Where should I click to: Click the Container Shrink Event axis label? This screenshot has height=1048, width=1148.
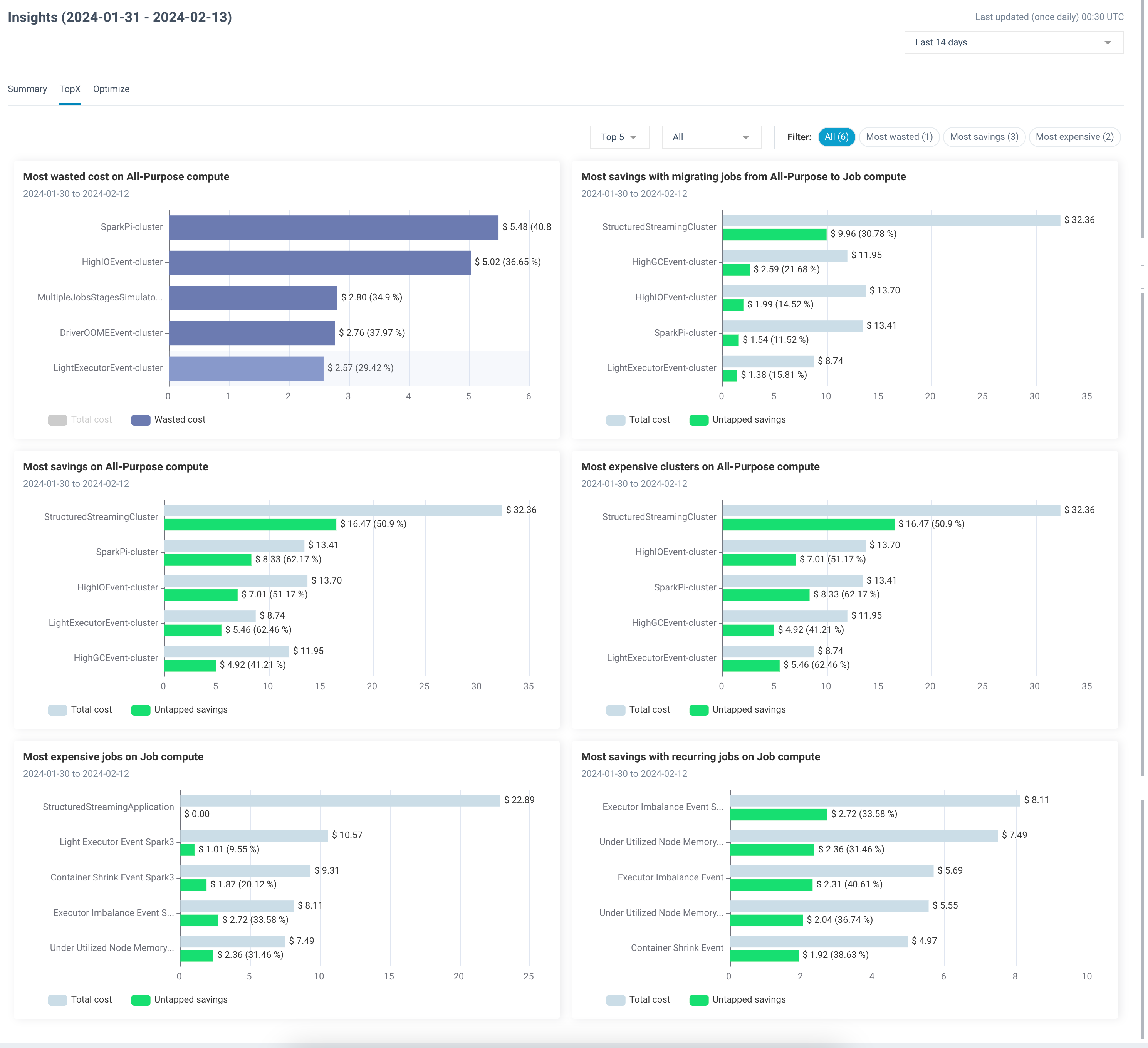coord(677,948)
